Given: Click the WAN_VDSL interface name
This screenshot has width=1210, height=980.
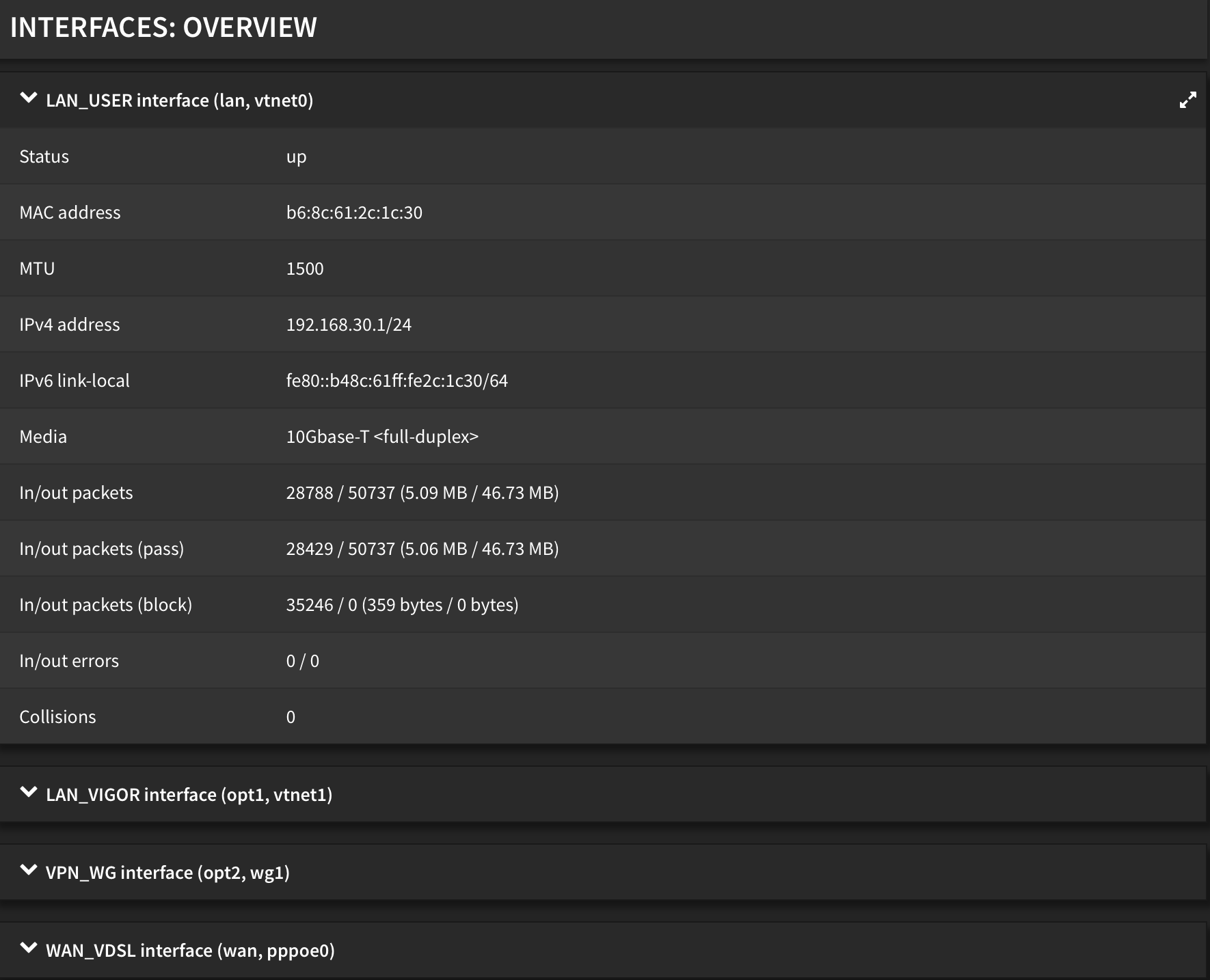Looking at the screenshot, I should tap(189, 950).
